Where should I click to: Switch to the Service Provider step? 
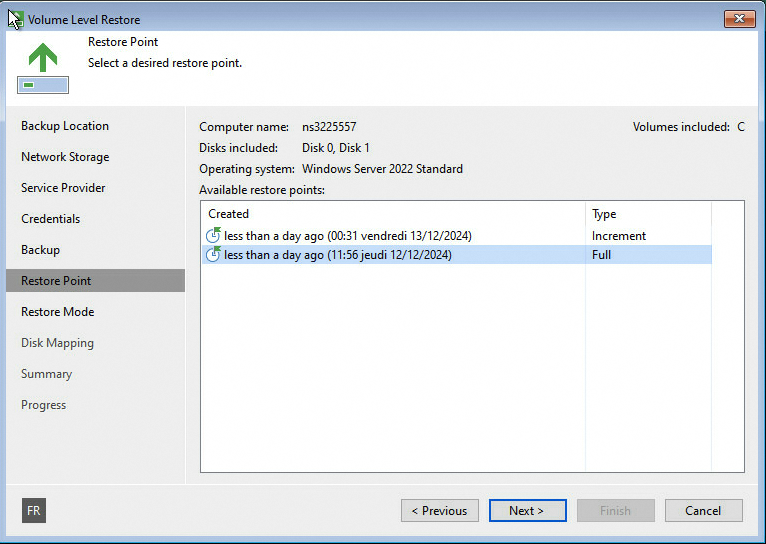63,188
